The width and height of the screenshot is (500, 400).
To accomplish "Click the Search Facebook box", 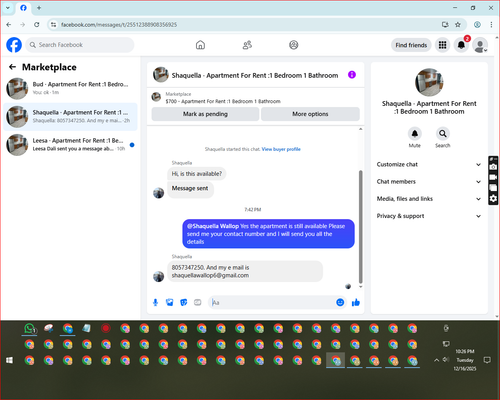I will point(80,45).
